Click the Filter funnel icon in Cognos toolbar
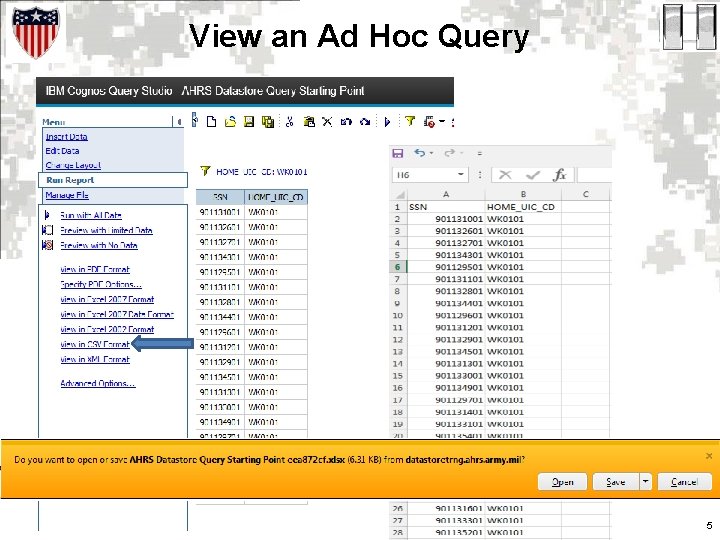 click(x=410, y=121)
